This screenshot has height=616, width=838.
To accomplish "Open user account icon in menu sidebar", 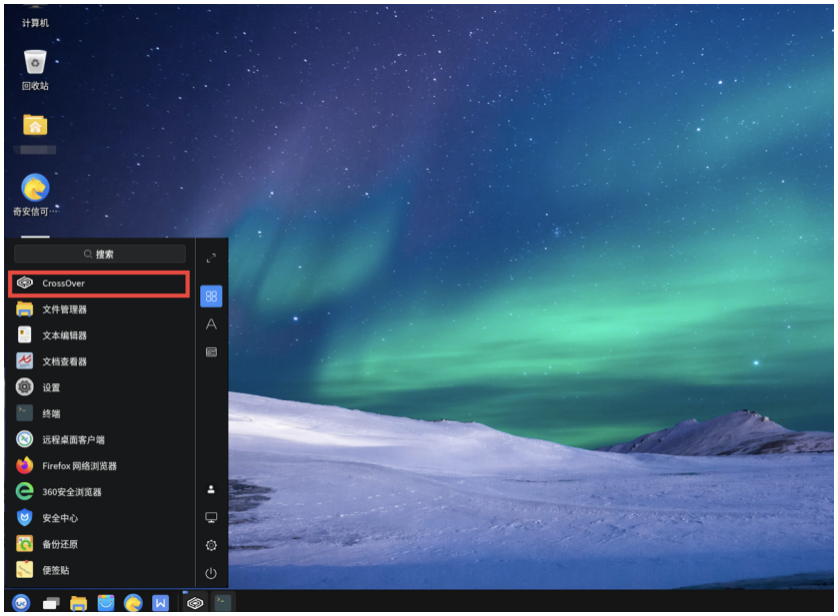I will coord(211,490).
